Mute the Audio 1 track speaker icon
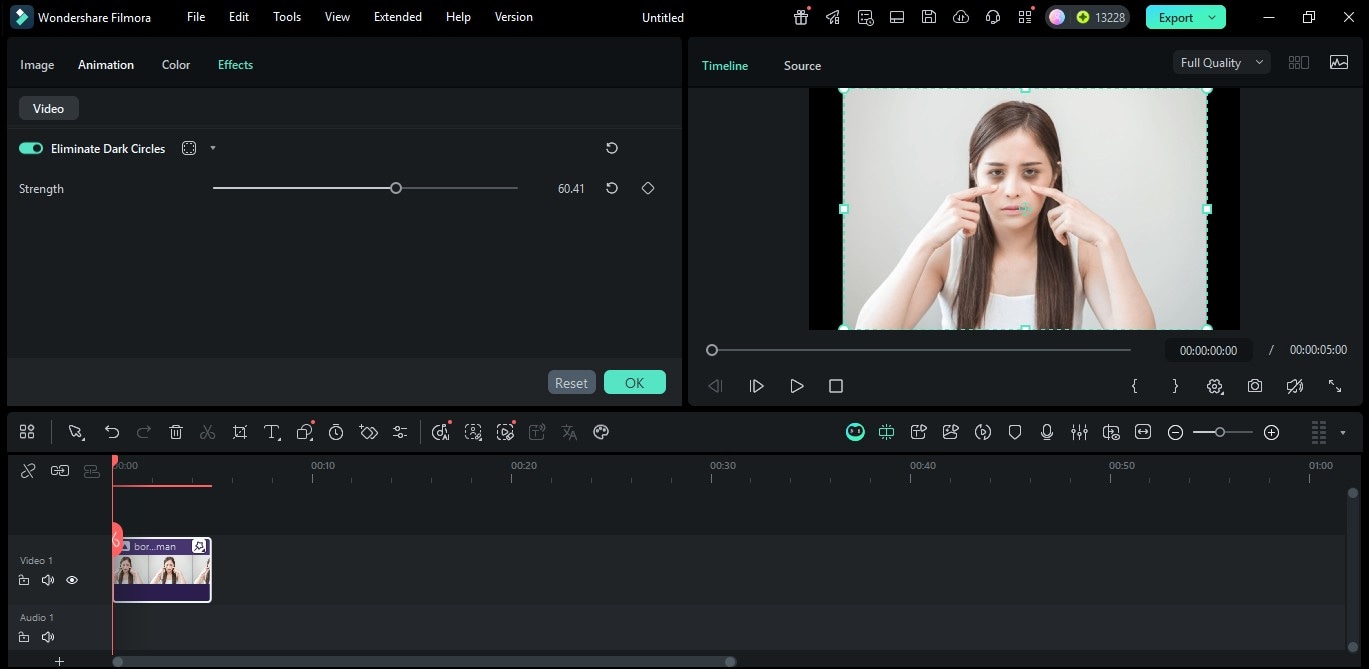This screenshot has width=1369, height=669. (47, 637)
